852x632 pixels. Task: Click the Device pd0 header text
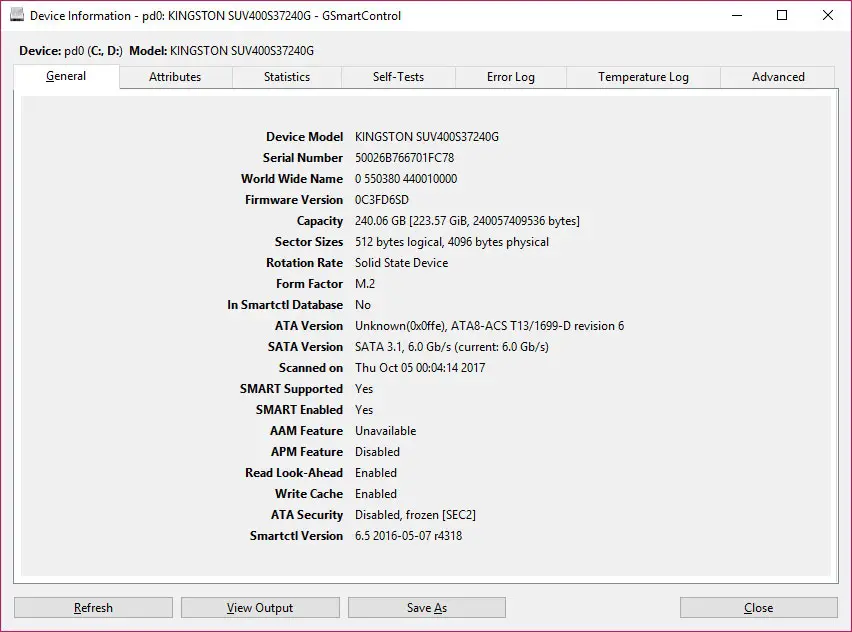pos(71,51)
